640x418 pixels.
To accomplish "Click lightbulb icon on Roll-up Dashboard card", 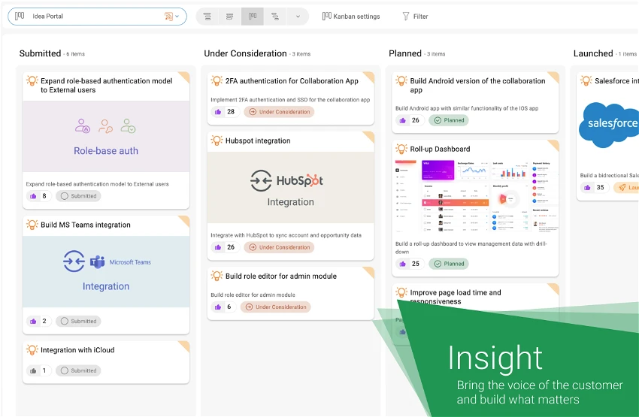I will (401, 149).
